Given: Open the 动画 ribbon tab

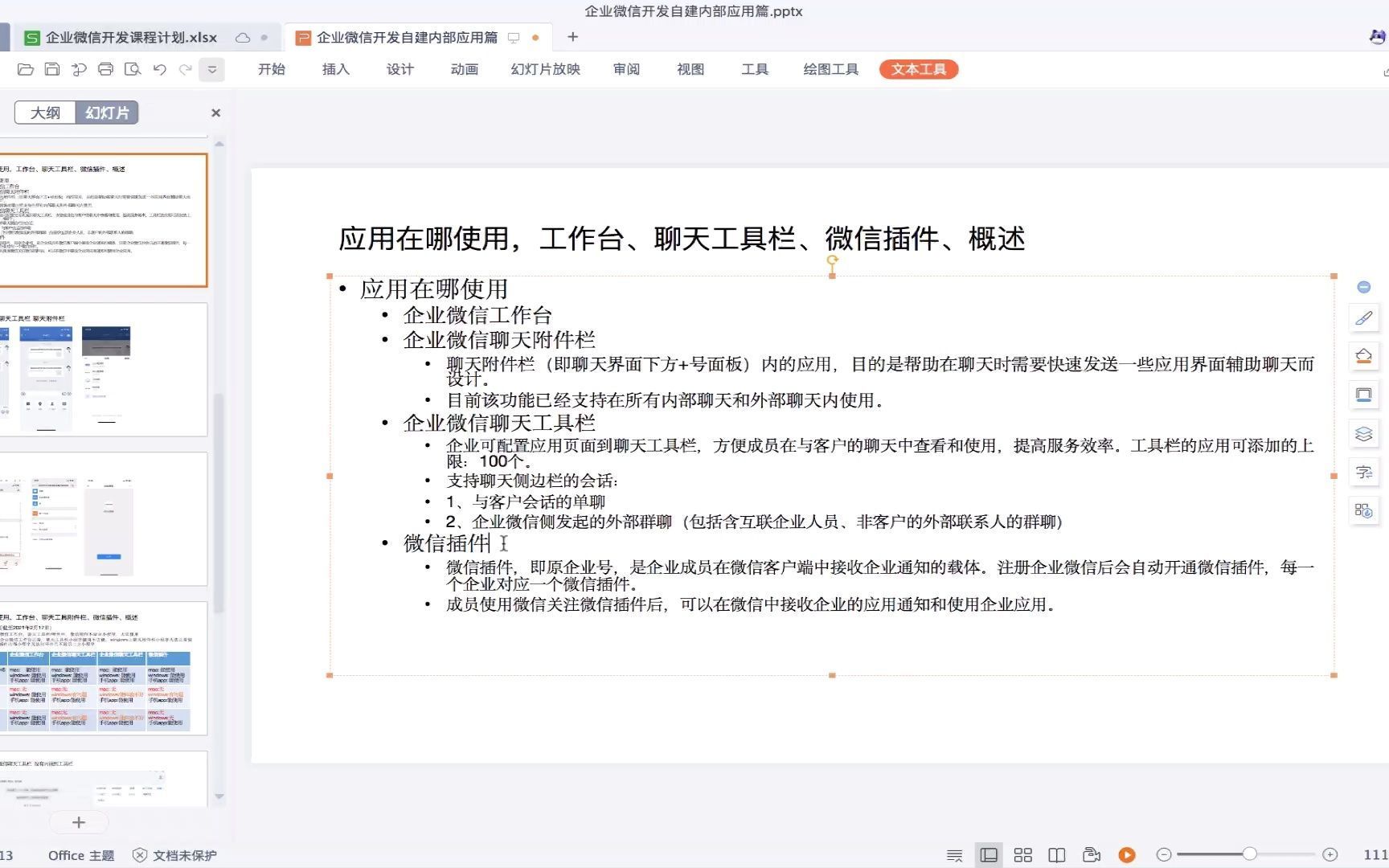Looking at the screenshot, I should tap(465, 69).
